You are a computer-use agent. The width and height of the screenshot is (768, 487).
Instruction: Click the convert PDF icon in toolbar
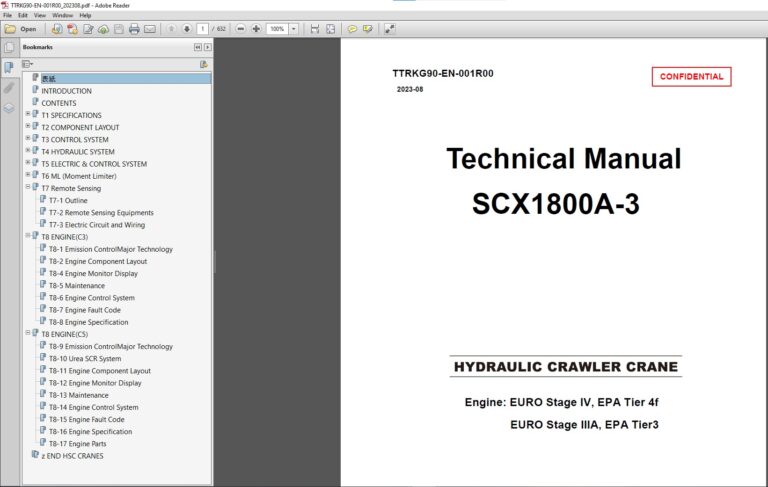pos(72,29)
